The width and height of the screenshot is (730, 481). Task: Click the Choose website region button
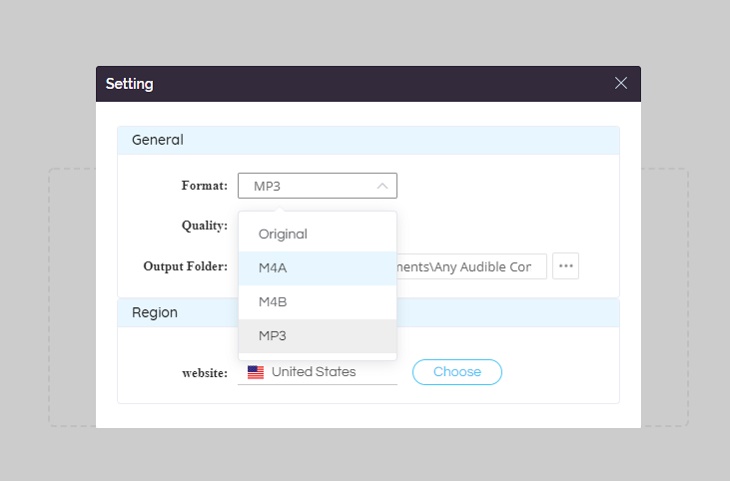[457, 372]
